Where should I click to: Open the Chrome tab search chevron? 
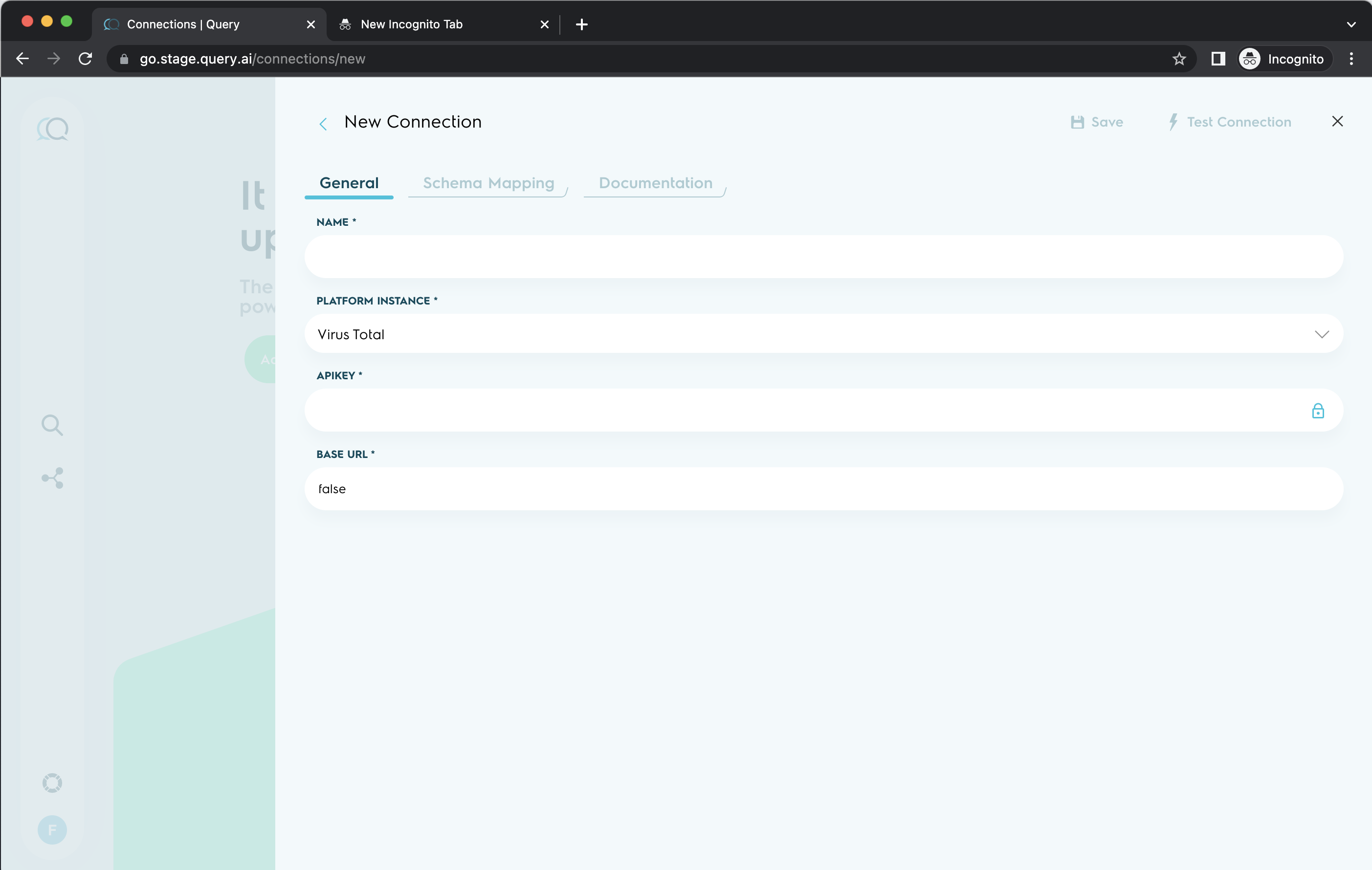click(1351, 24)
